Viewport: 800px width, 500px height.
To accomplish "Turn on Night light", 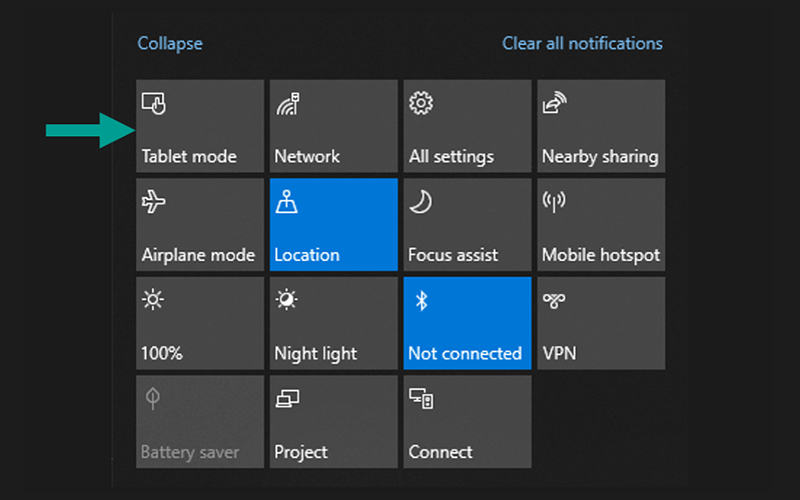I will 334,323.
